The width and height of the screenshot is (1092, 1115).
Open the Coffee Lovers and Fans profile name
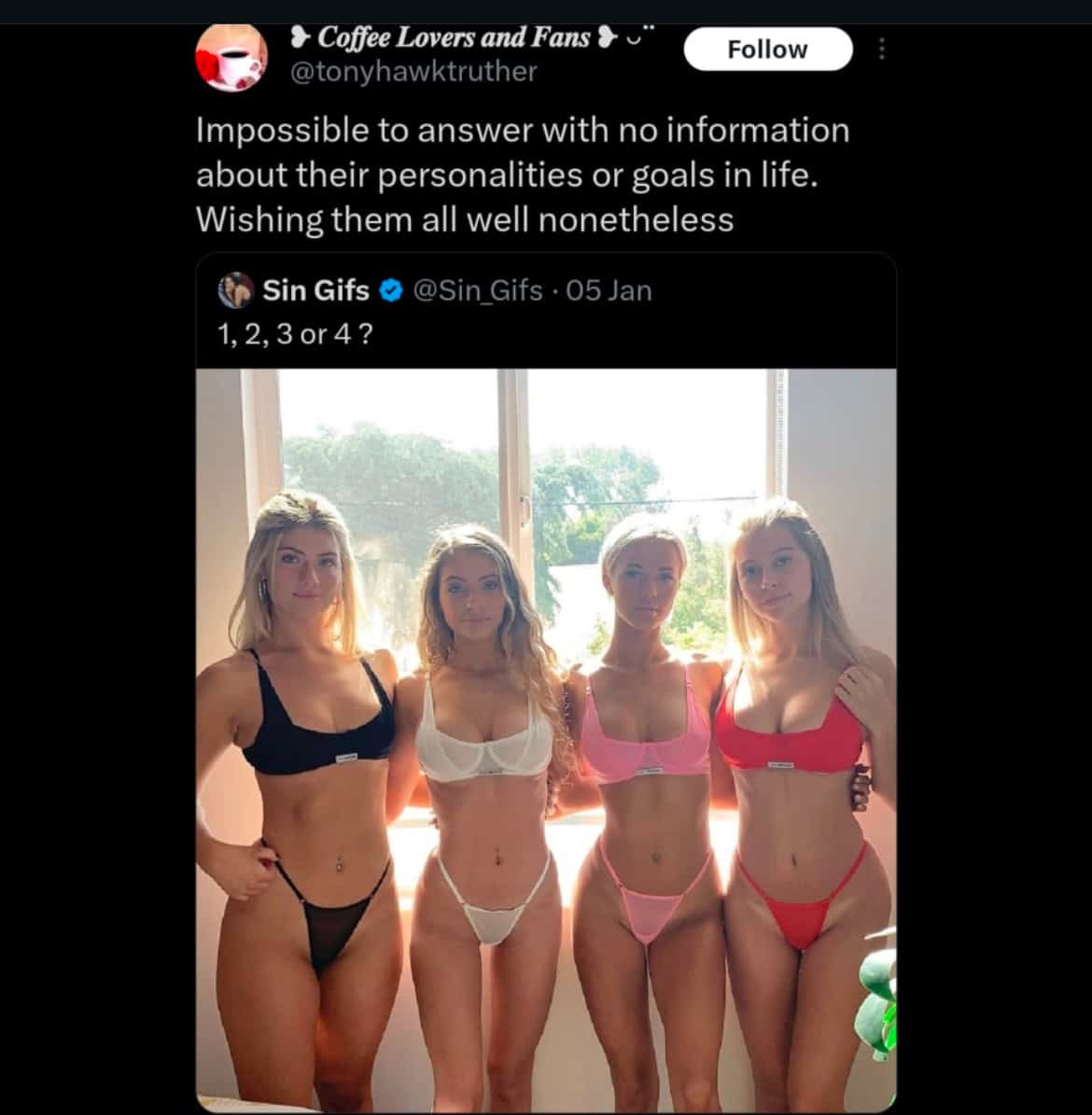454,37
